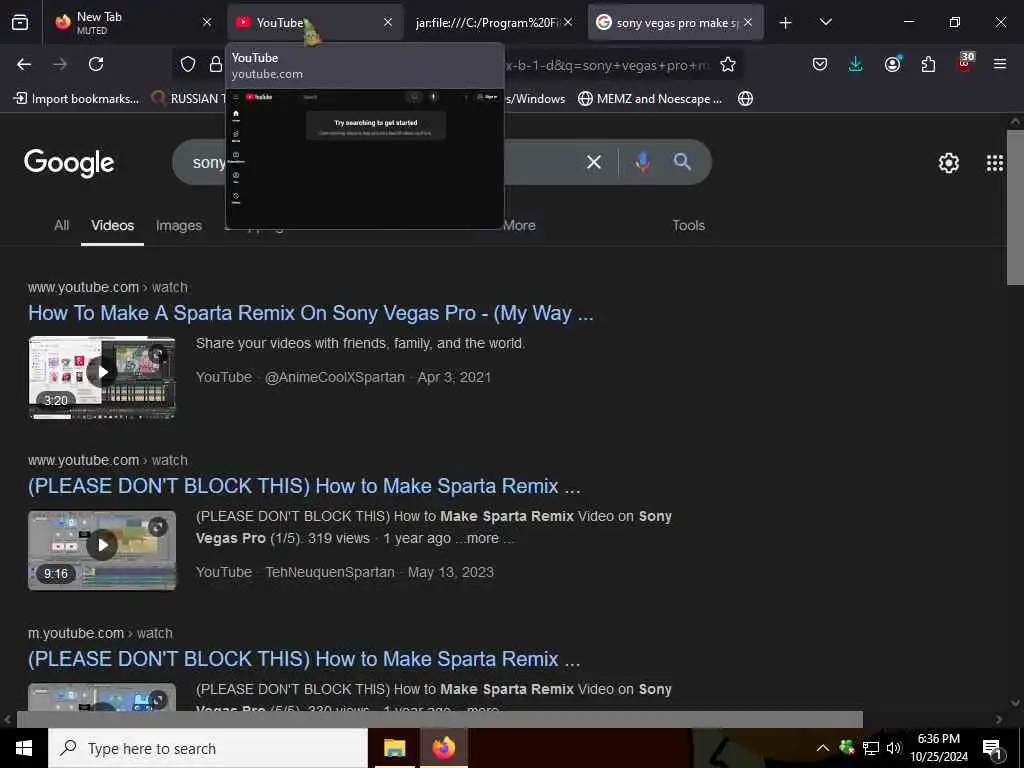This screenshot has height=768, width=1024.
Task: Expand the list all tabs dropdown
Action: click(x=825, y=23)
